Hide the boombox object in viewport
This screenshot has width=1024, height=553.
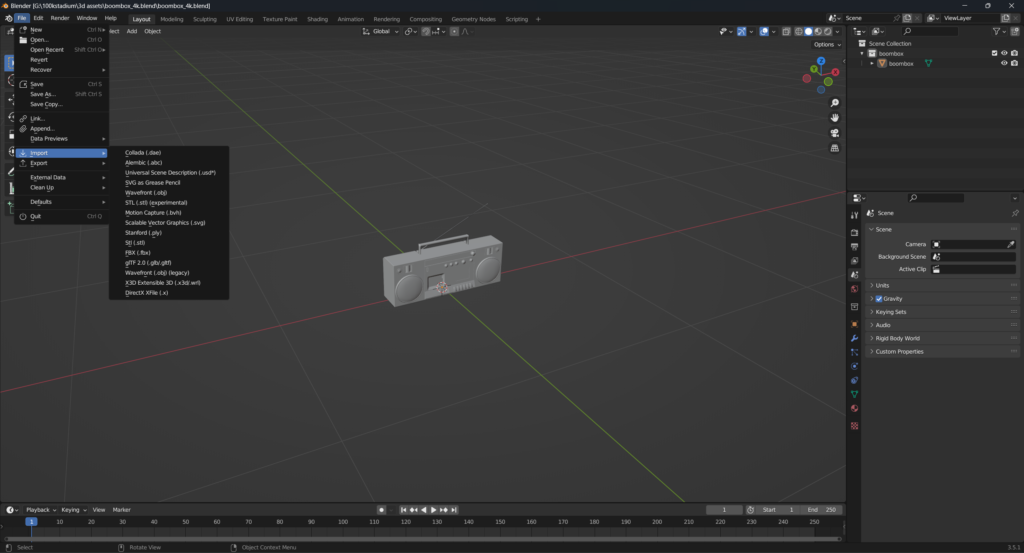click(x=1004, y=63)
